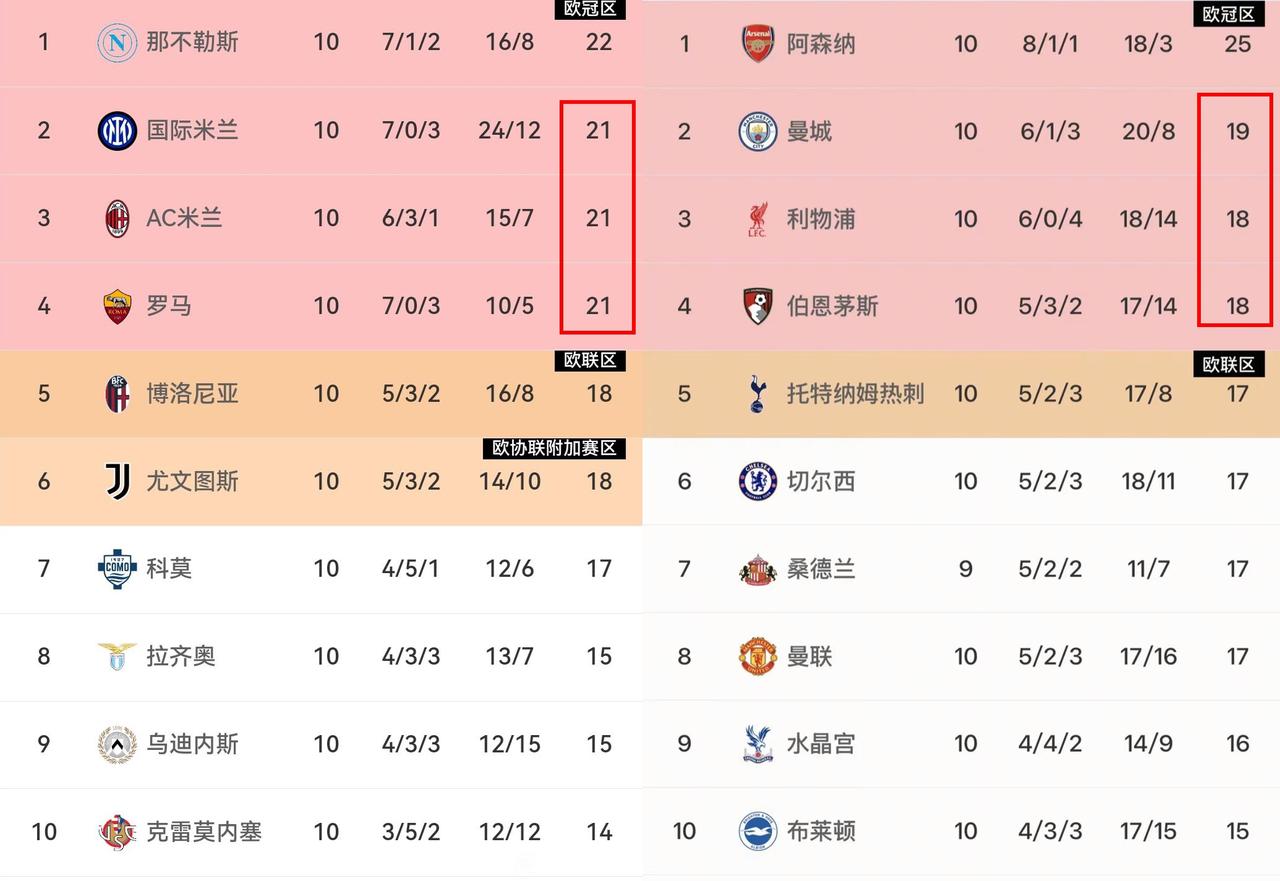Image resolution: width=1280 pixels, height=881 pixels.
Task: Click Arsenal's 25 points value
Action: [x=1237, y=44]
